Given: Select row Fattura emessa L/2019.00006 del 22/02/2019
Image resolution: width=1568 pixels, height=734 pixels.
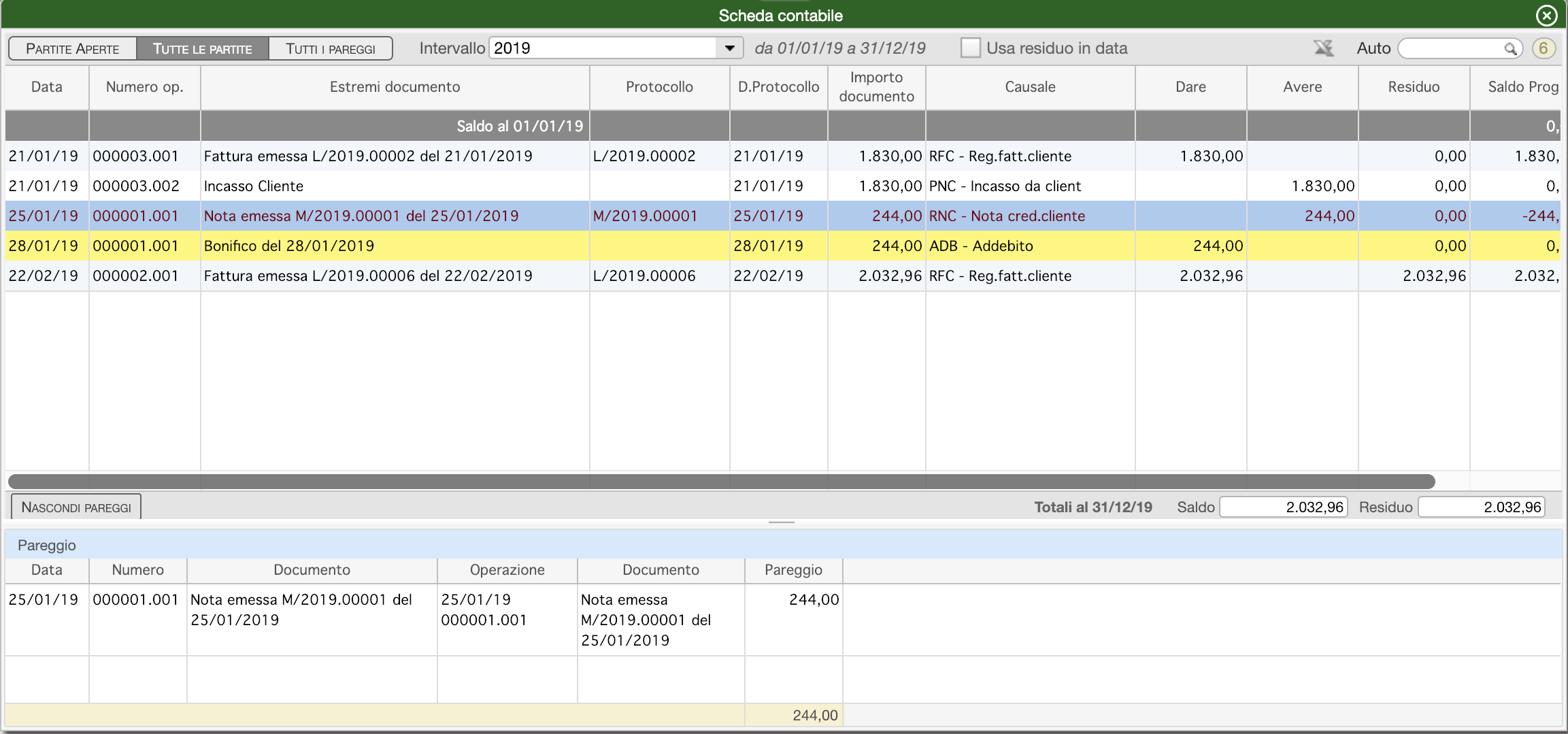Looking at the screenshot, I should (782, 276).
